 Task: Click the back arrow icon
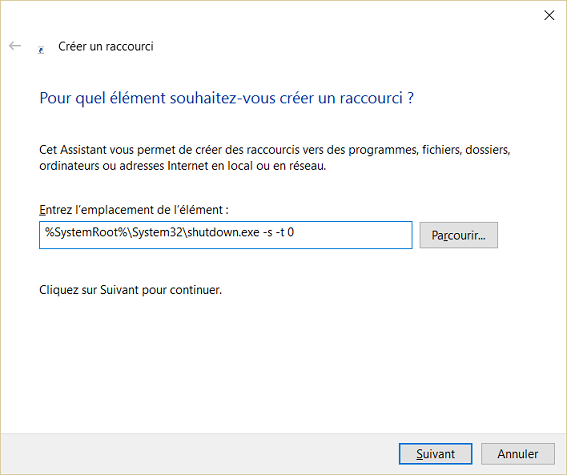15,46
